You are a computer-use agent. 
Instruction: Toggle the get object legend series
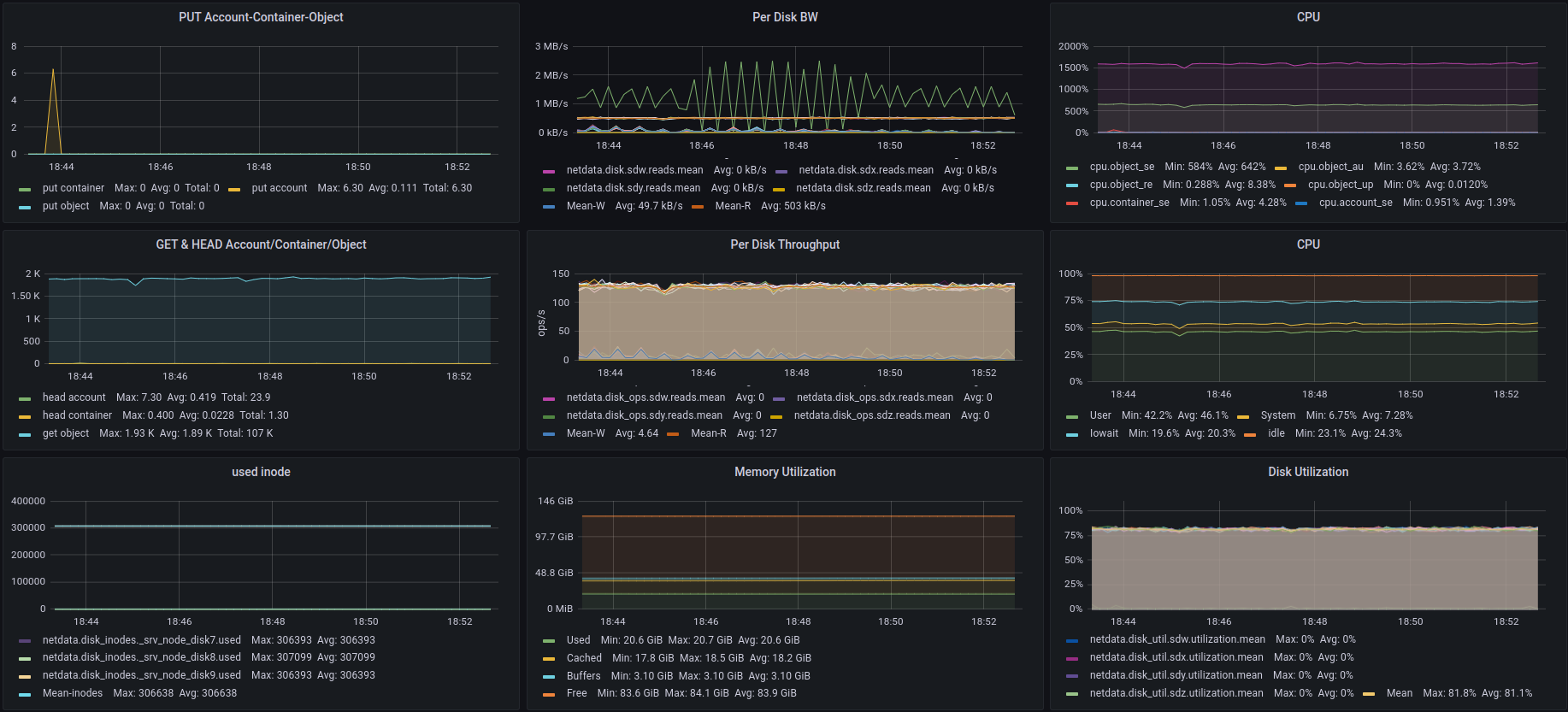[66, 433]
